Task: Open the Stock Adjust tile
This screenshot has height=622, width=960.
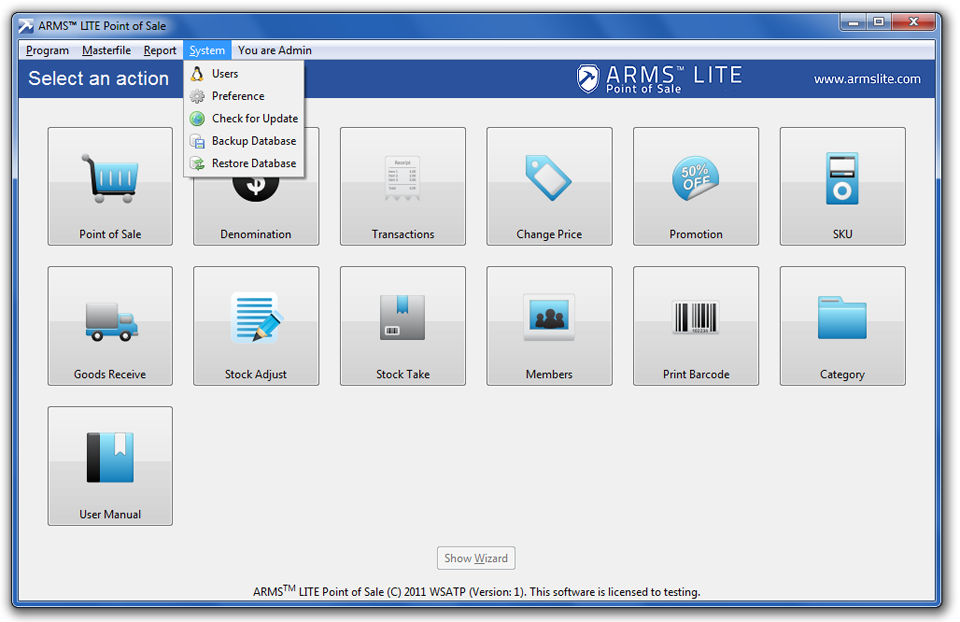Action: pos(256,326)
